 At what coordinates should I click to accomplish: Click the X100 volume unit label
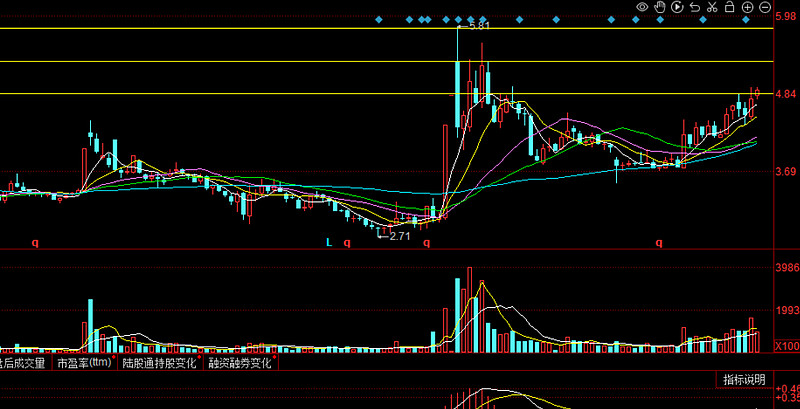pyautogui.click(x=787, y=346)
